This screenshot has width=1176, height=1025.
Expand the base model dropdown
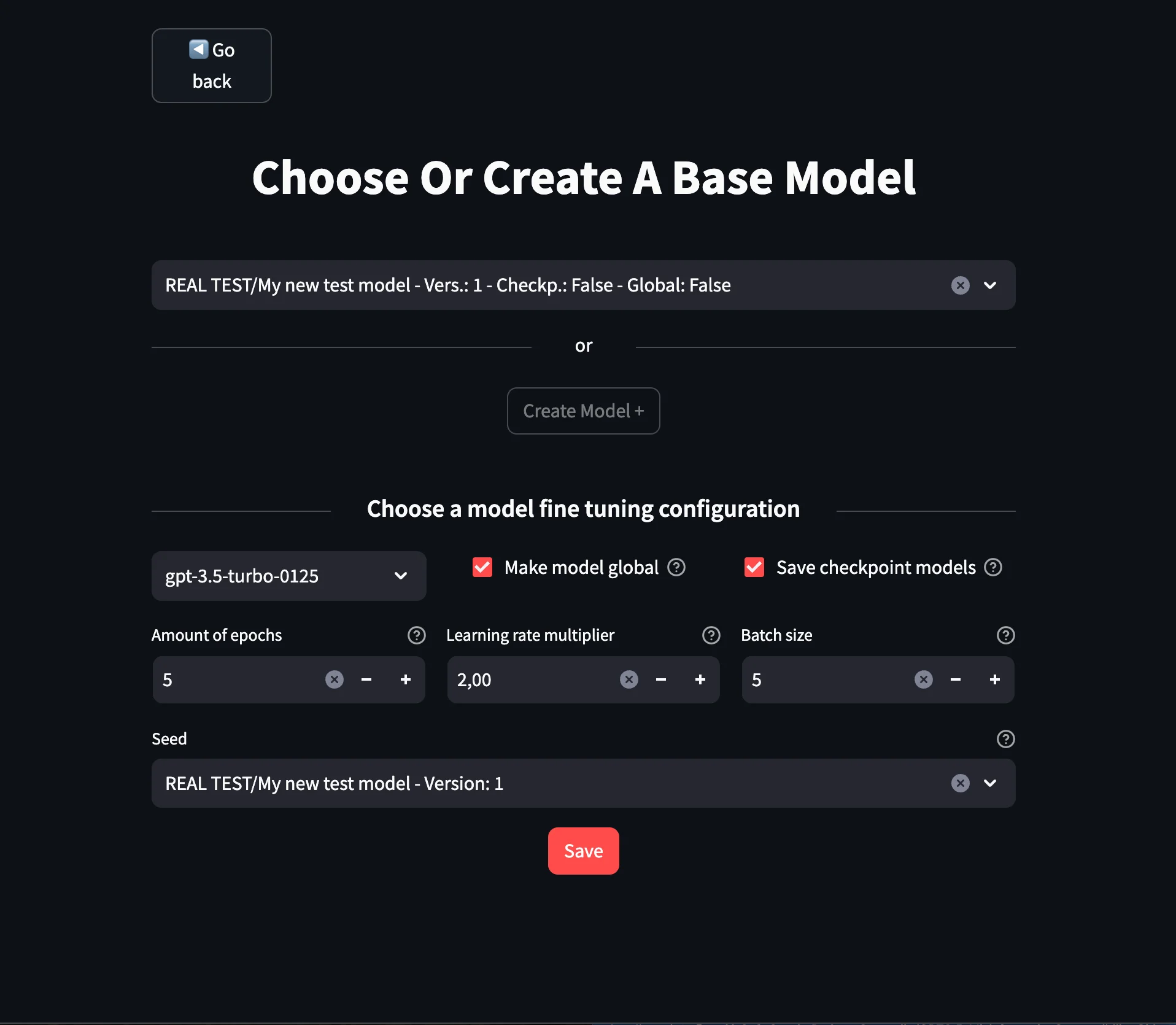(990, 285)
